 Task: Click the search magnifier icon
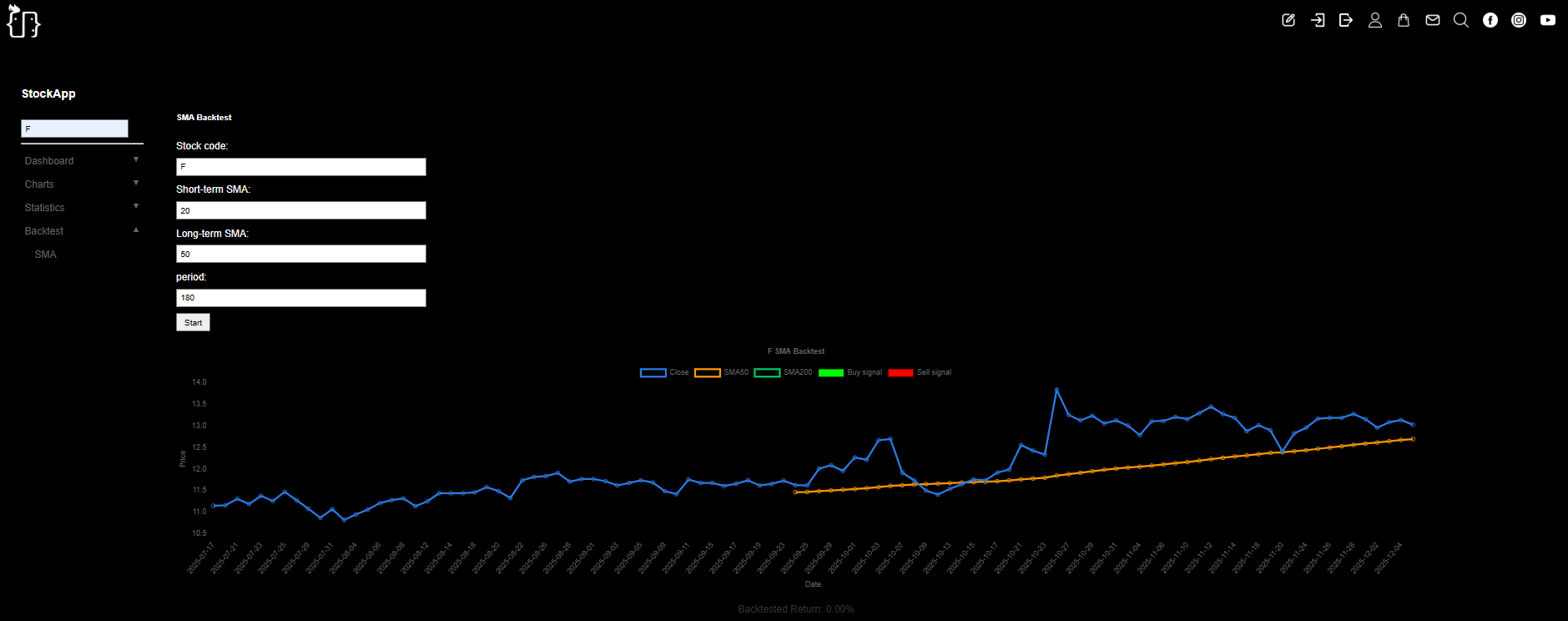[x=1461, y=20]
